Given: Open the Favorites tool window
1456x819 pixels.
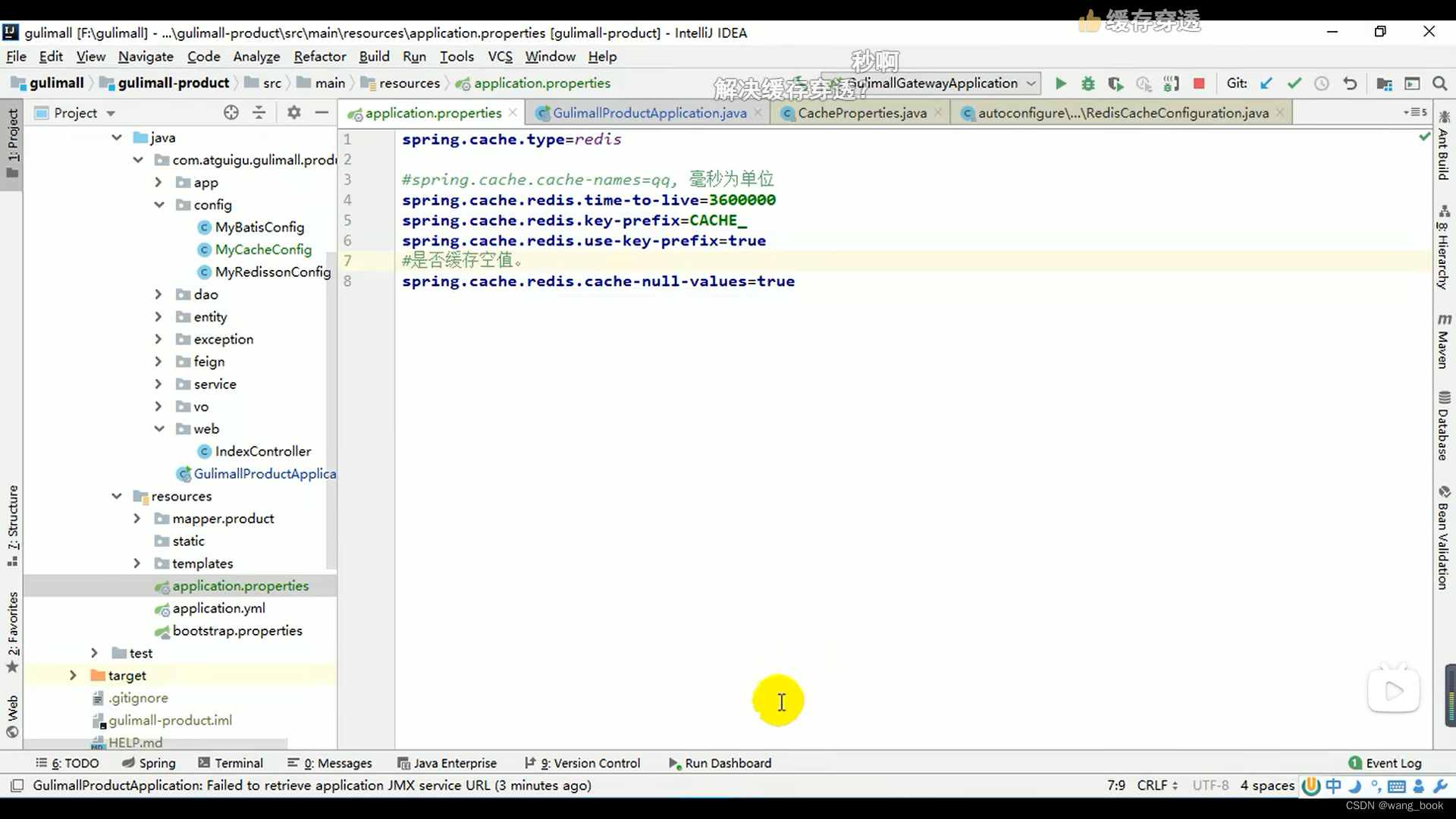Looking at the screenshot, I should click(12, 632).
